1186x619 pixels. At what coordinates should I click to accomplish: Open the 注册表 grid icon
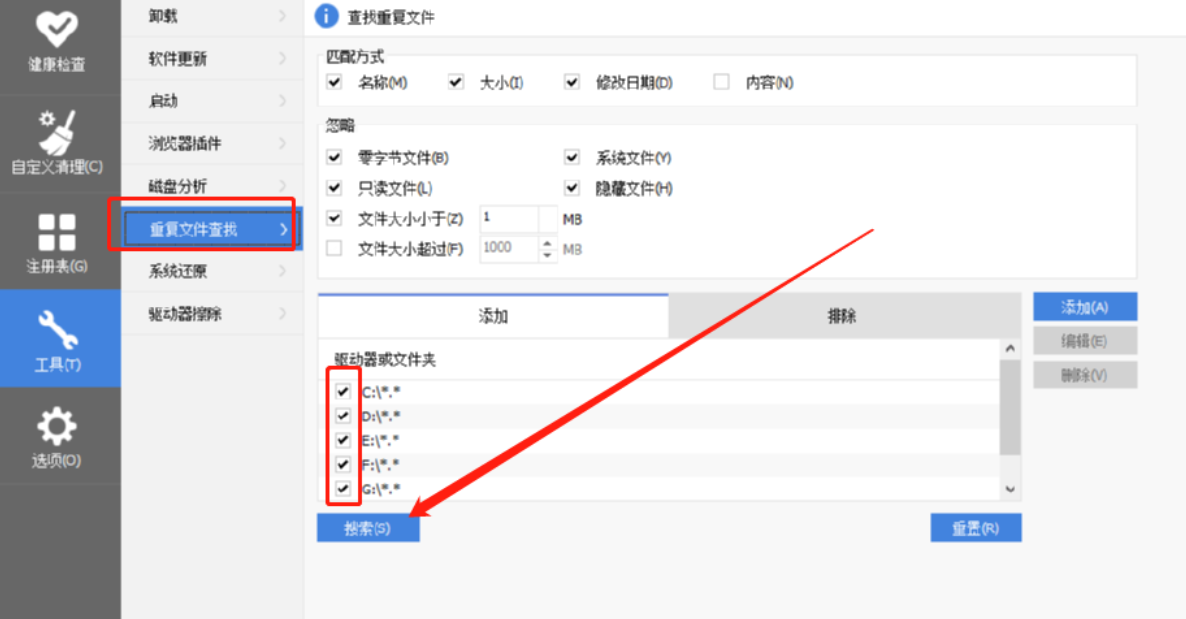click(x=57, y=232)
